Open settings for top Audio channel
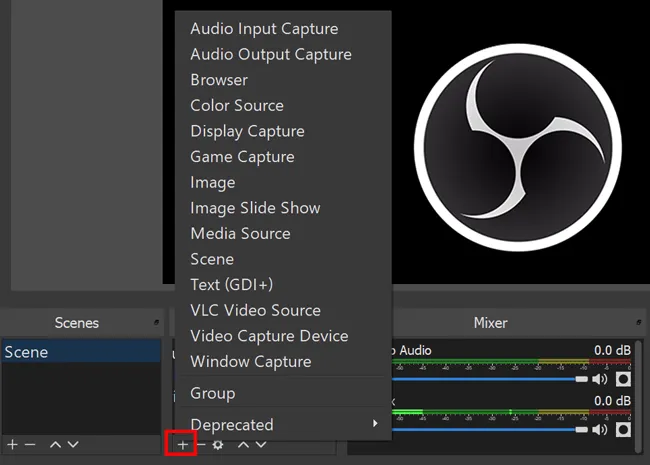Screen dimensions: 650x465 pos(623,379)
